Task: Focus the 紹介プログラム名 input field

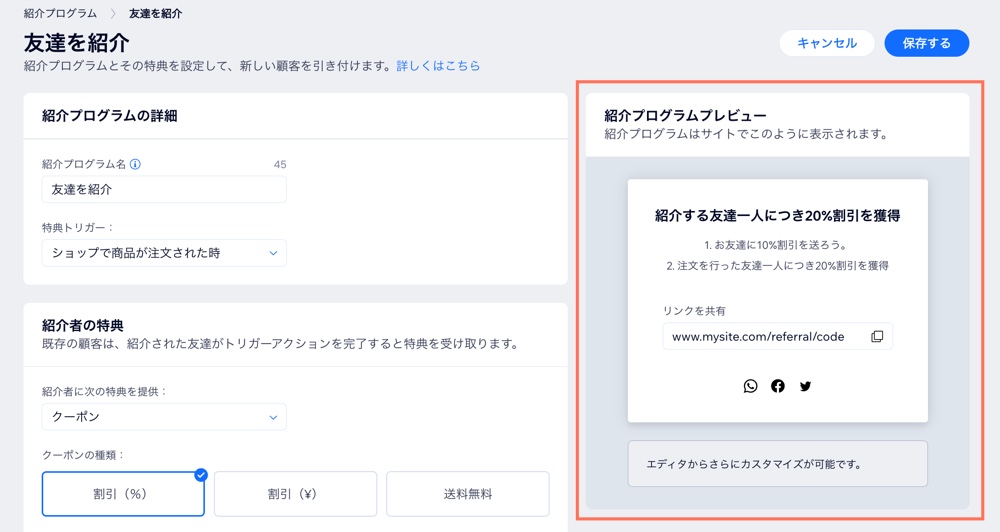Action: pyautogui.click(x=164, y=189)
